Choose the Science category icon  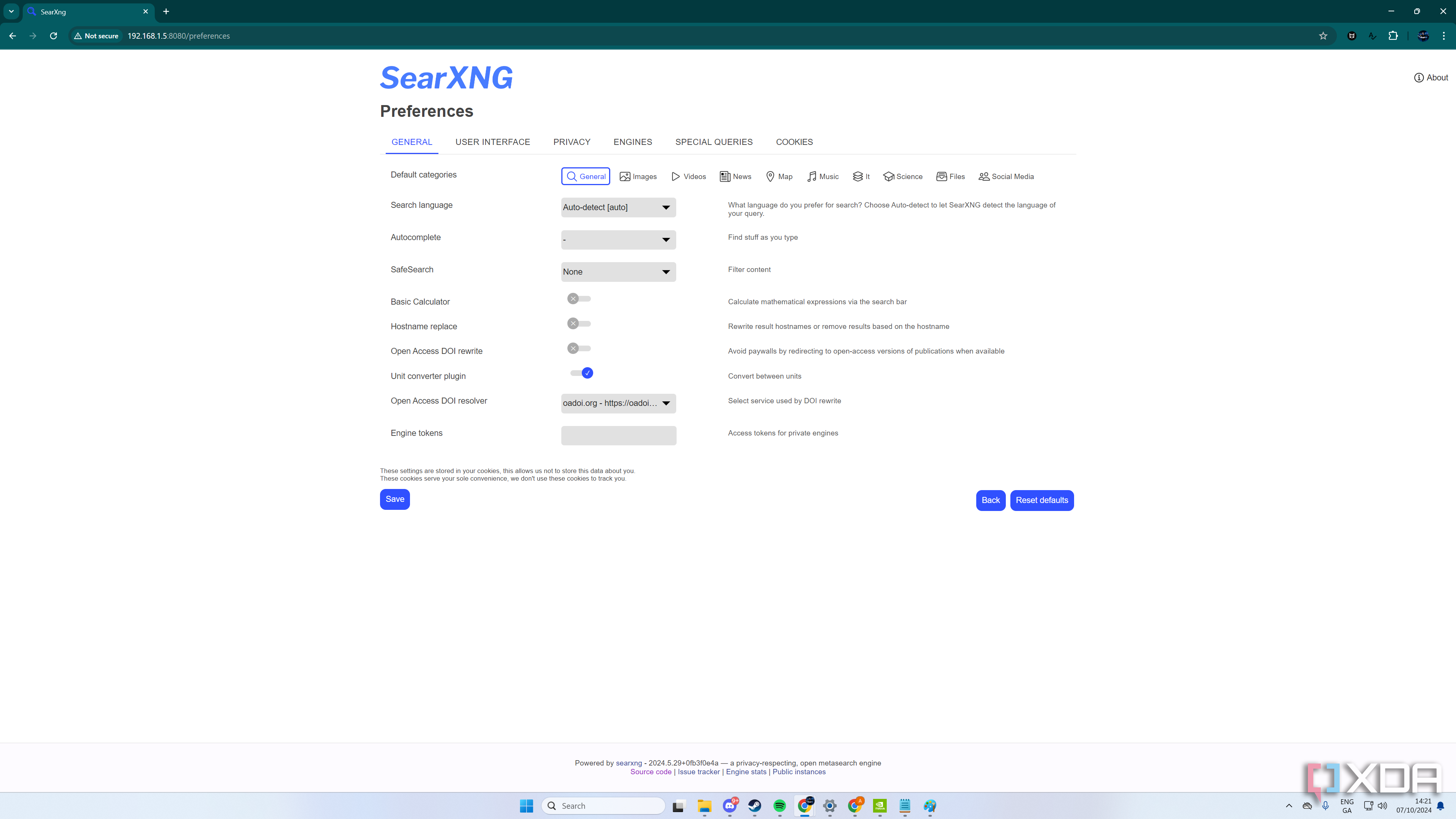click(x=889, y=176)
